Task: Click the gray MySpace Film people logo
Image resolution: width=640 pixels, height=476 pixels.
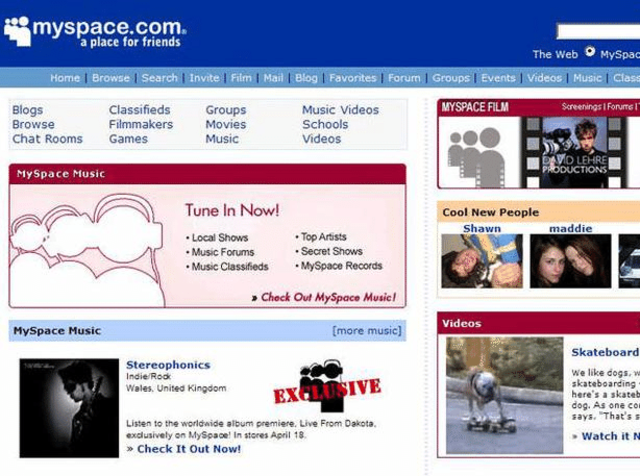Action: tap(476, 157)
